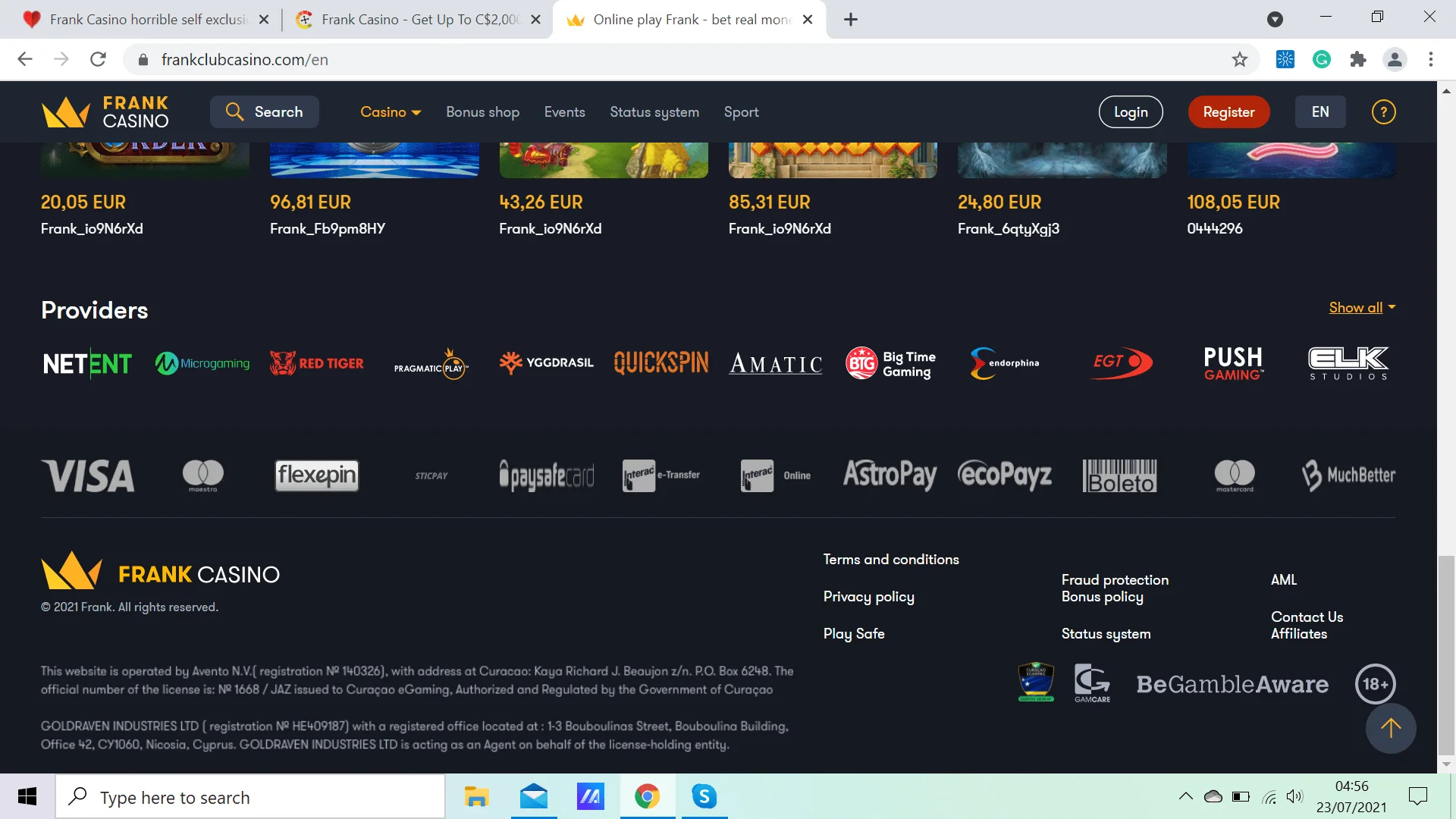Click the Frank Casino header logo
The height and width of the screenshot is (819, 1456).
pyautogui.click(x=105, y=112)
